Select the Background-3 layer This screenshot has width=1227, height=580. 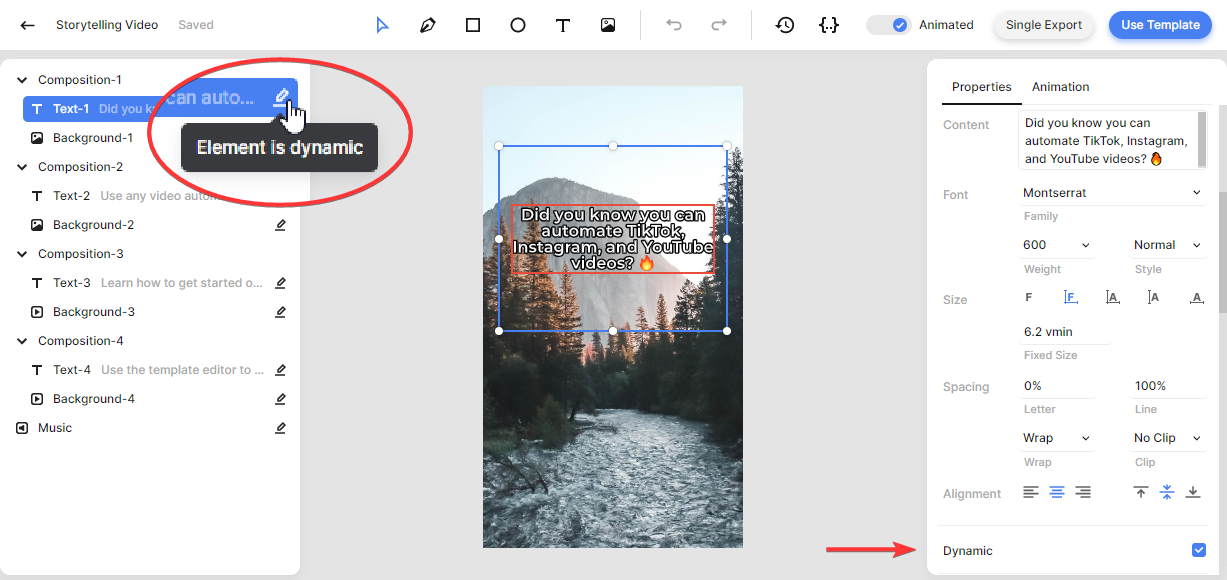(x=94, y=312)
